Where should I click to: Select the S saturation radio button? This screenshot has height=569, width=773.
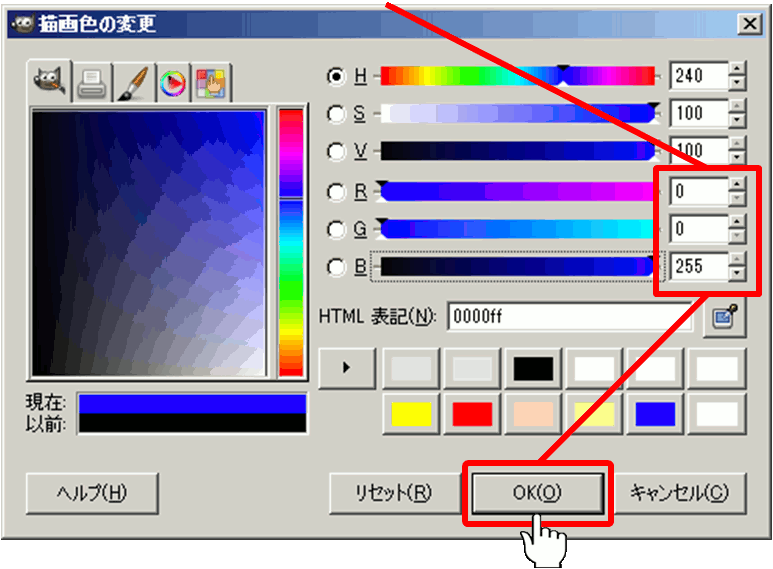(336, 114)
